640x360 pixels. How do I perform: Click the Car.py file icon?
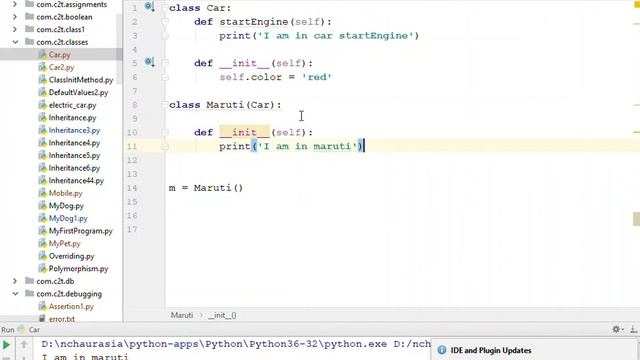[x=42, y=55]
